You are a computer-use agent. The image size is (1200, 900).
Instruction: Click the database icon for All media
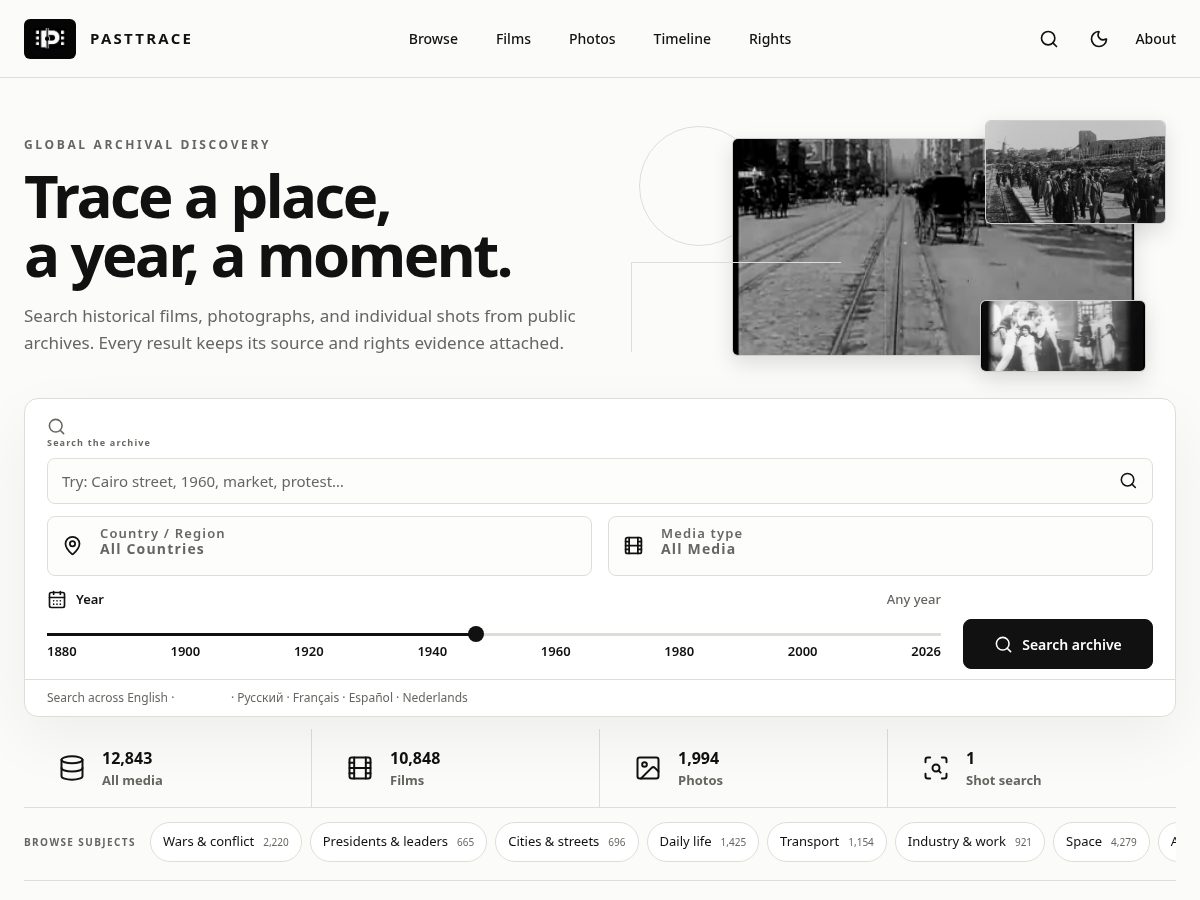(x=72, y=768)
